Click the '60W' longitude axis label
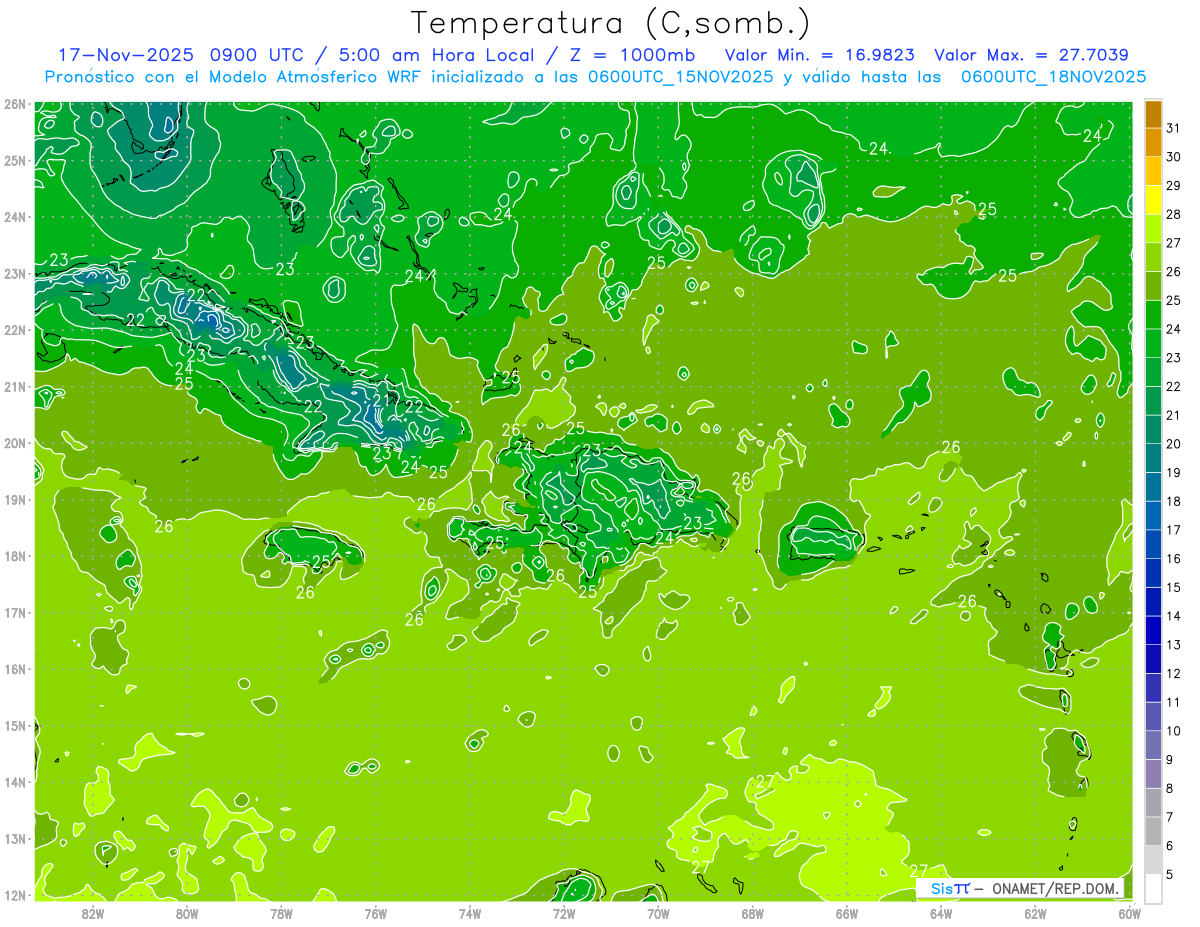The height and width of the screenshot is (927, 1200). click(x=1130, y=913)
